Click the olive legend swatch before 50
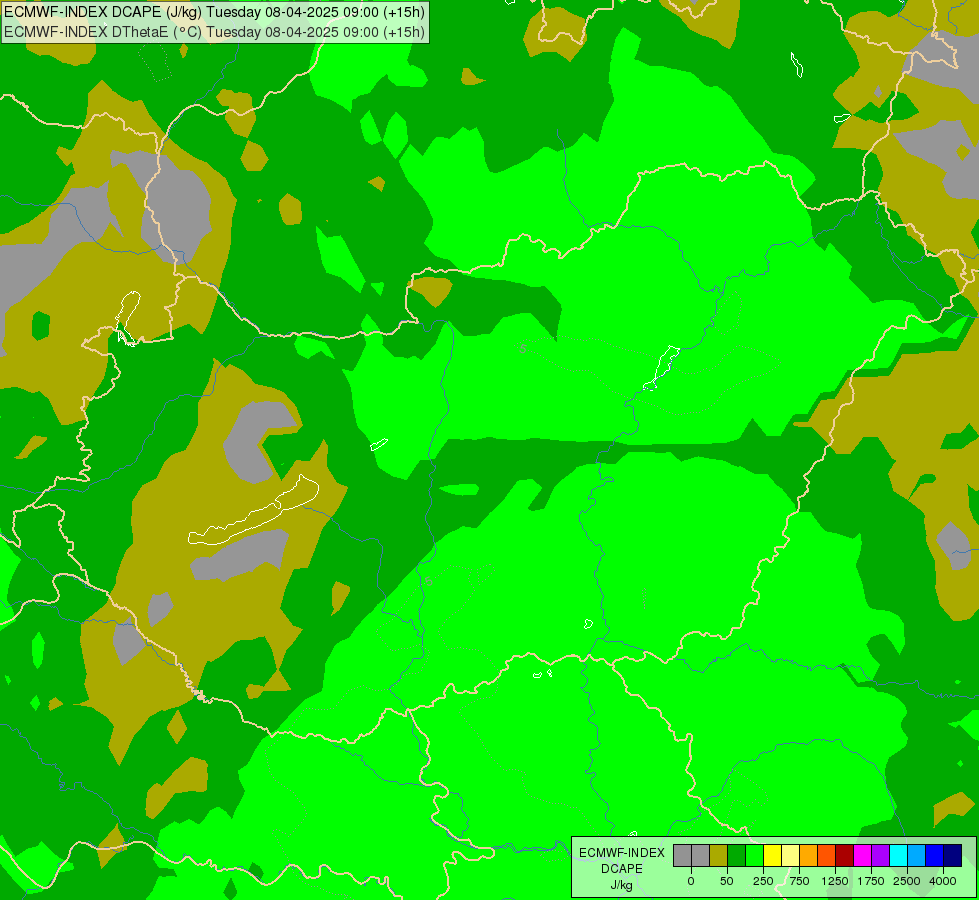The image size is (979, 900). (x=718, y=856)
